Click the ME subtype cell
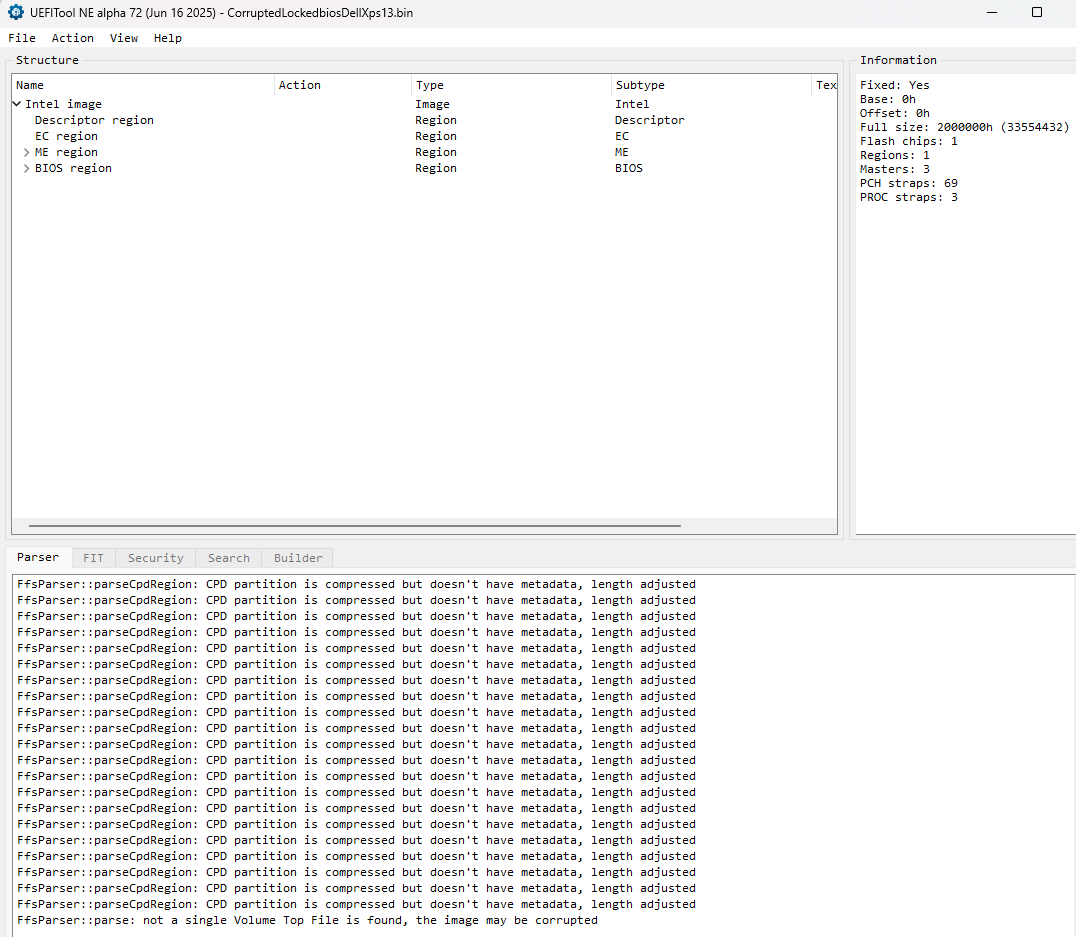 622,152
